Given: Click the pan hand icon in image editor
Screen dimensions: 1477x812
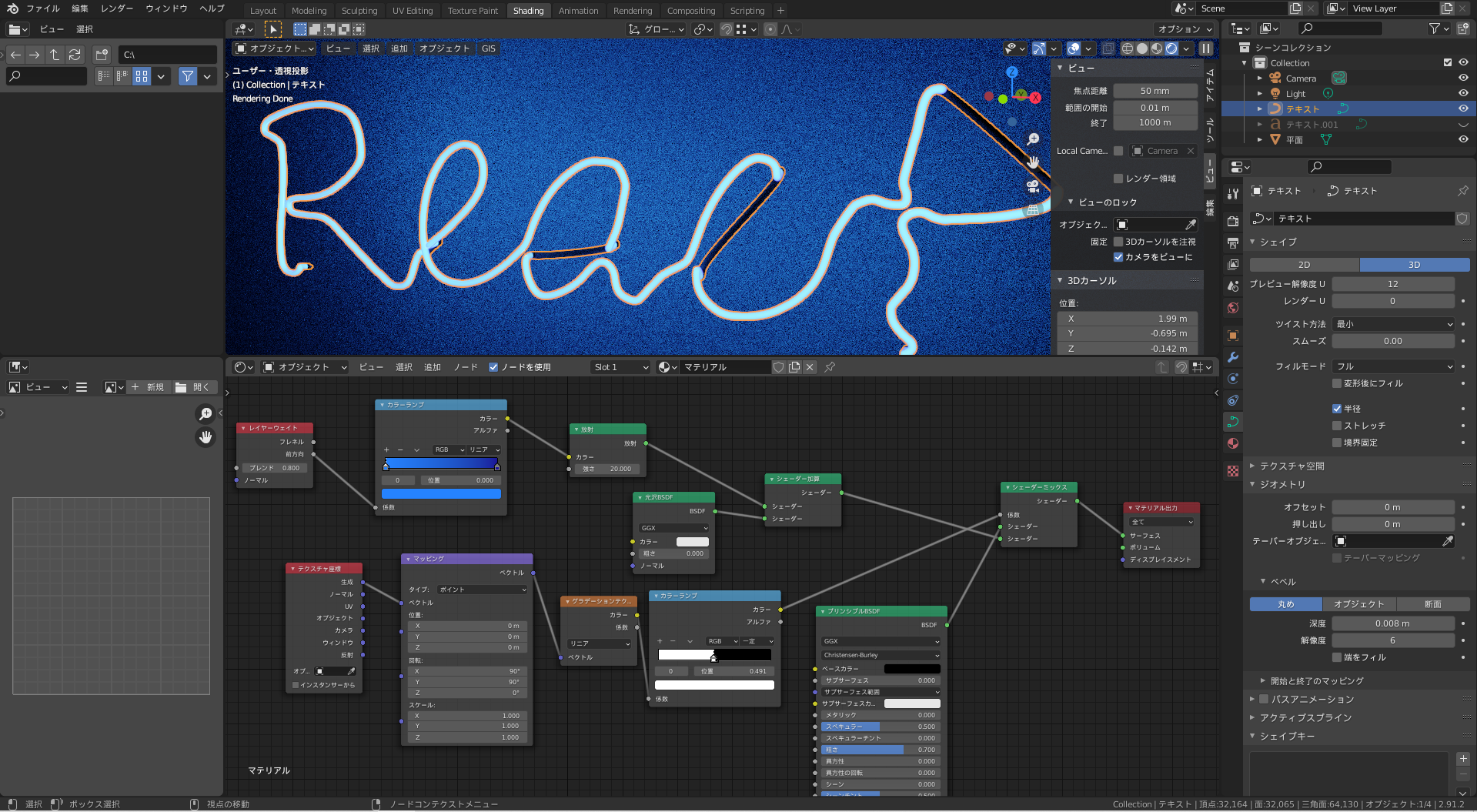Looking at the screenshot, I should pyautogui.click(x=206, y=437).
